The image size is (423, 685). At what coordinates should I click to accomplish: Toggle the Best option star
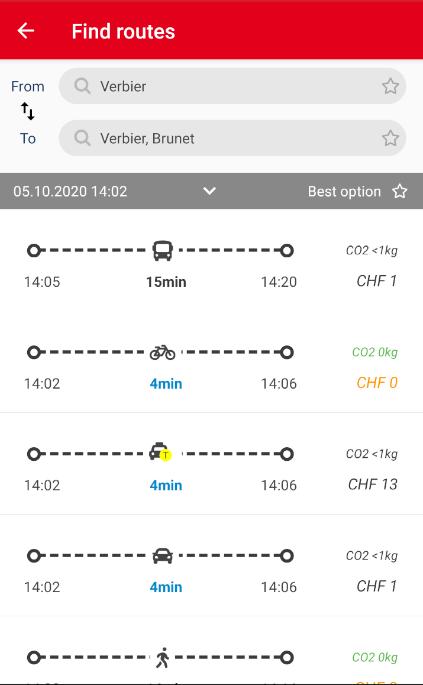point(399,191)
